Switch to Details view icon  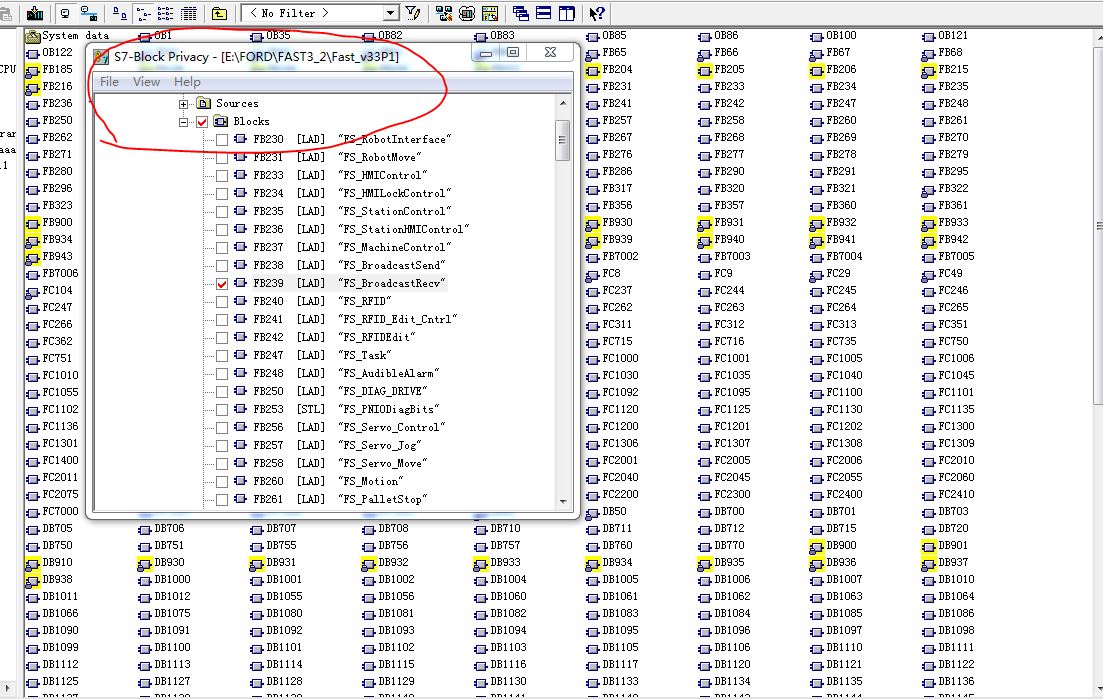189,13
